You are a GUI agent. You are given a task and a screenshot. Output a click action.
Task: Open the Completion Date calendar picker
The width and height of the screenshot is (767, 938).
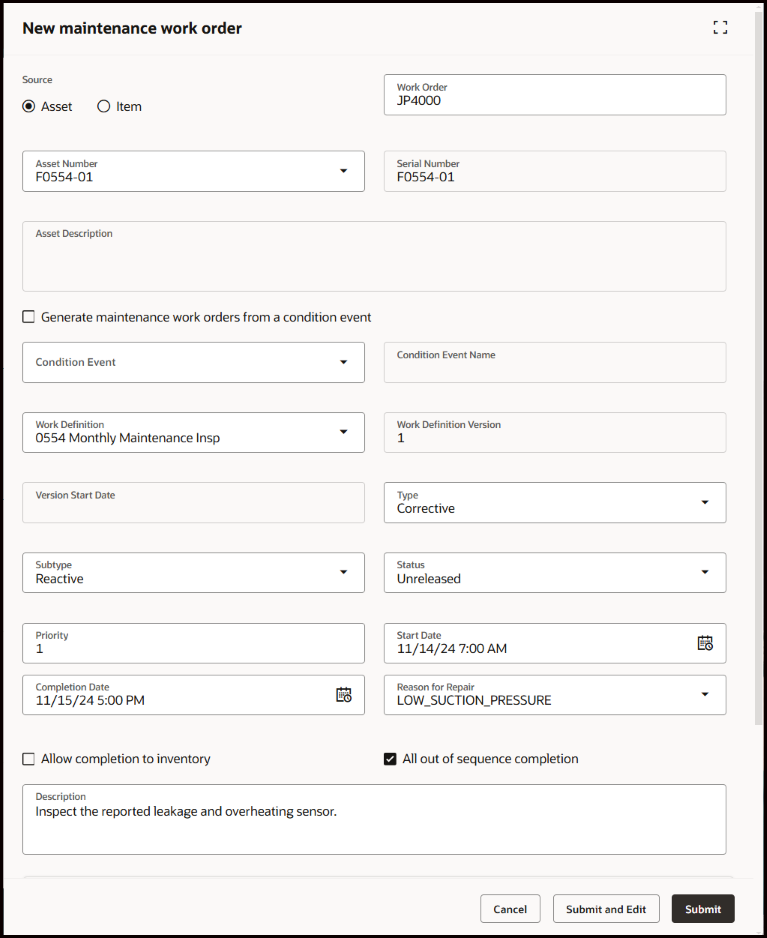pos(343,695)
